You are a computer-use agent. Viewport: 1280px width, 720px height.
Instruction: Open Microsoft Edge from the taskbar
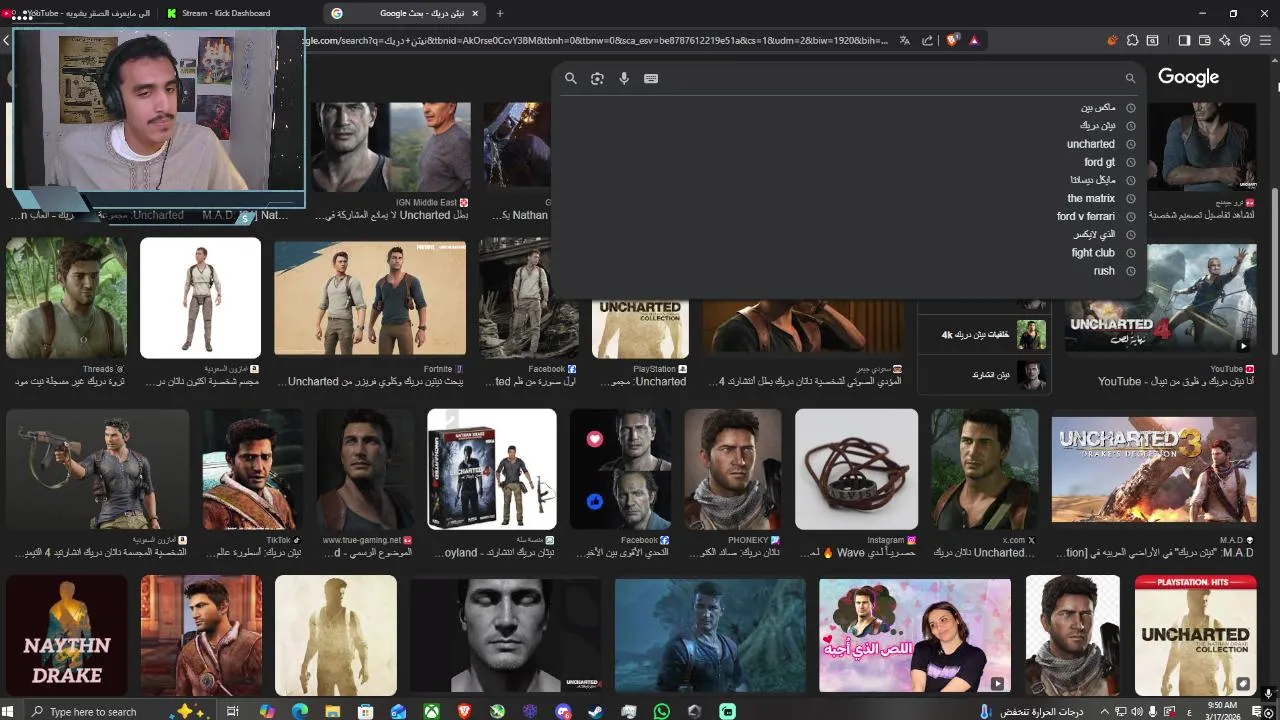[x=299, y=711]
